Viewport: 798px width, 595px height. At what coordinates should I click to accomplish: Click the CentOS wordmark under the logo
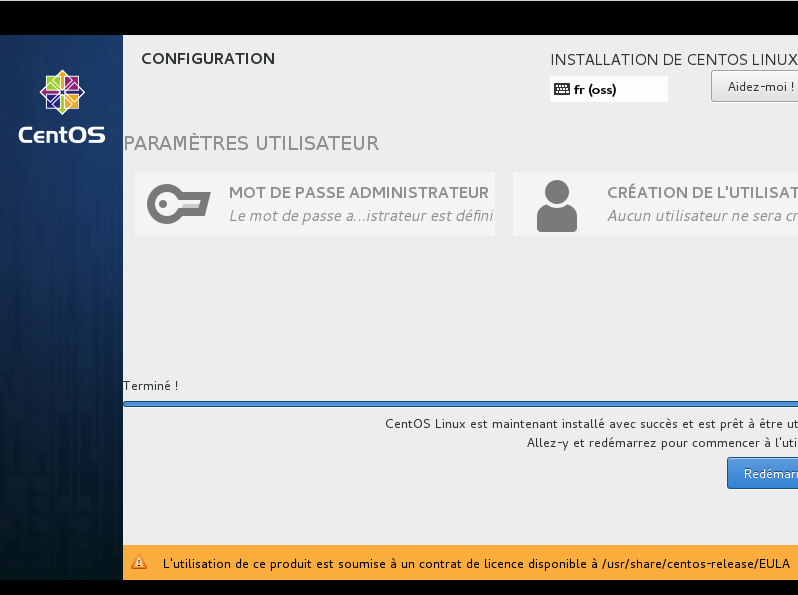(x=62, y=135)
